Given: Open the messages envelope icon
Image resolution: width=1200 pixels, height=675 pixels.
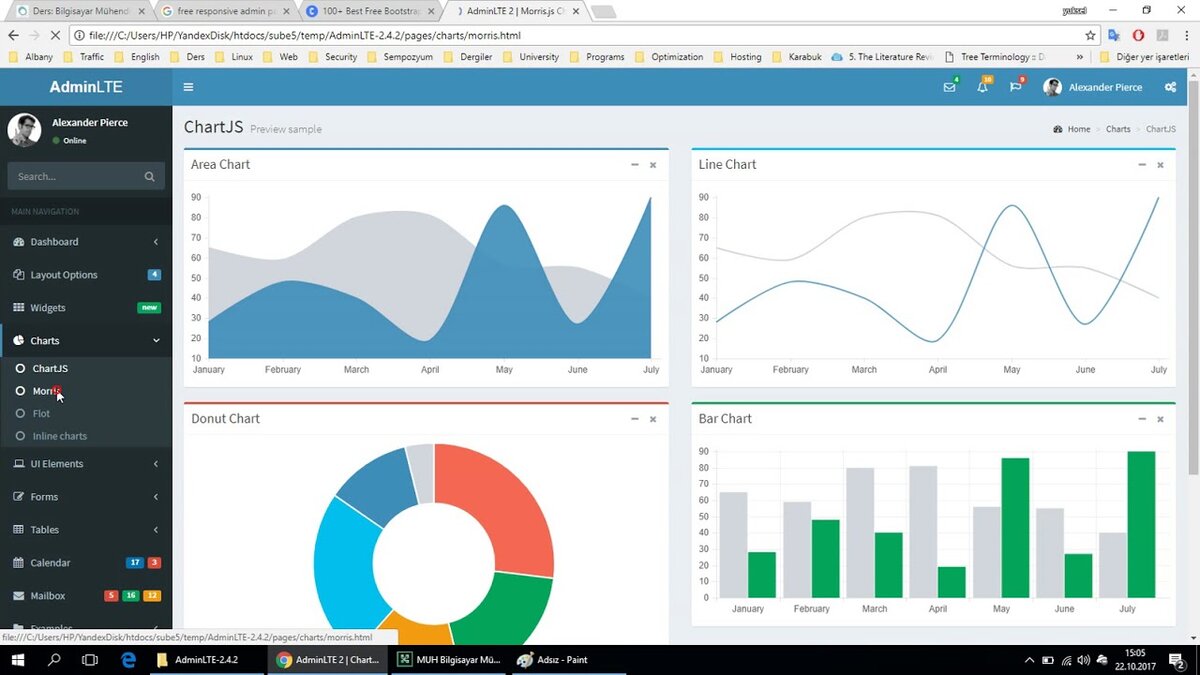Looking at the screenshot, I should [949, 87].
